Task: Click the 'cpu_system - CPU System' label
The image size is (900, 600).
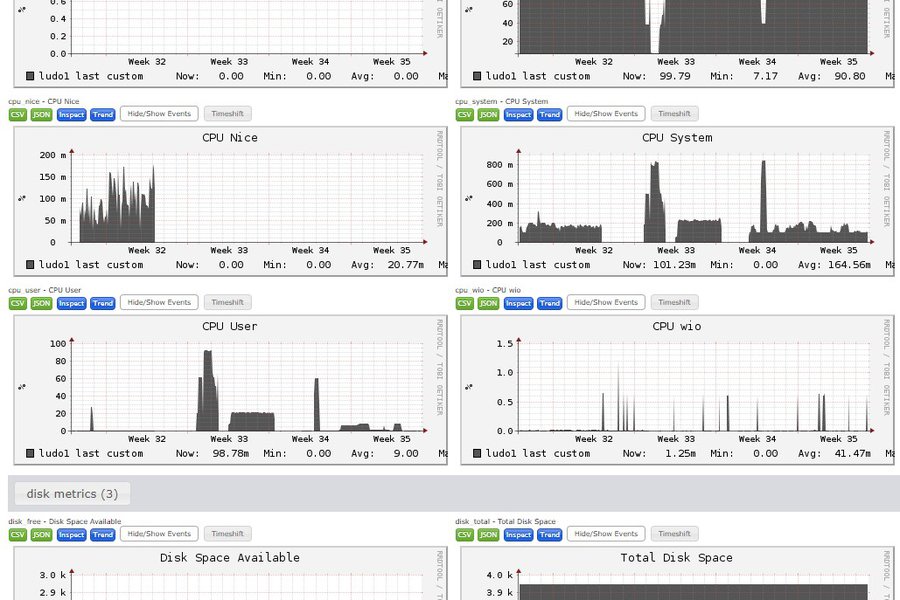Action: tap(502, 101)
